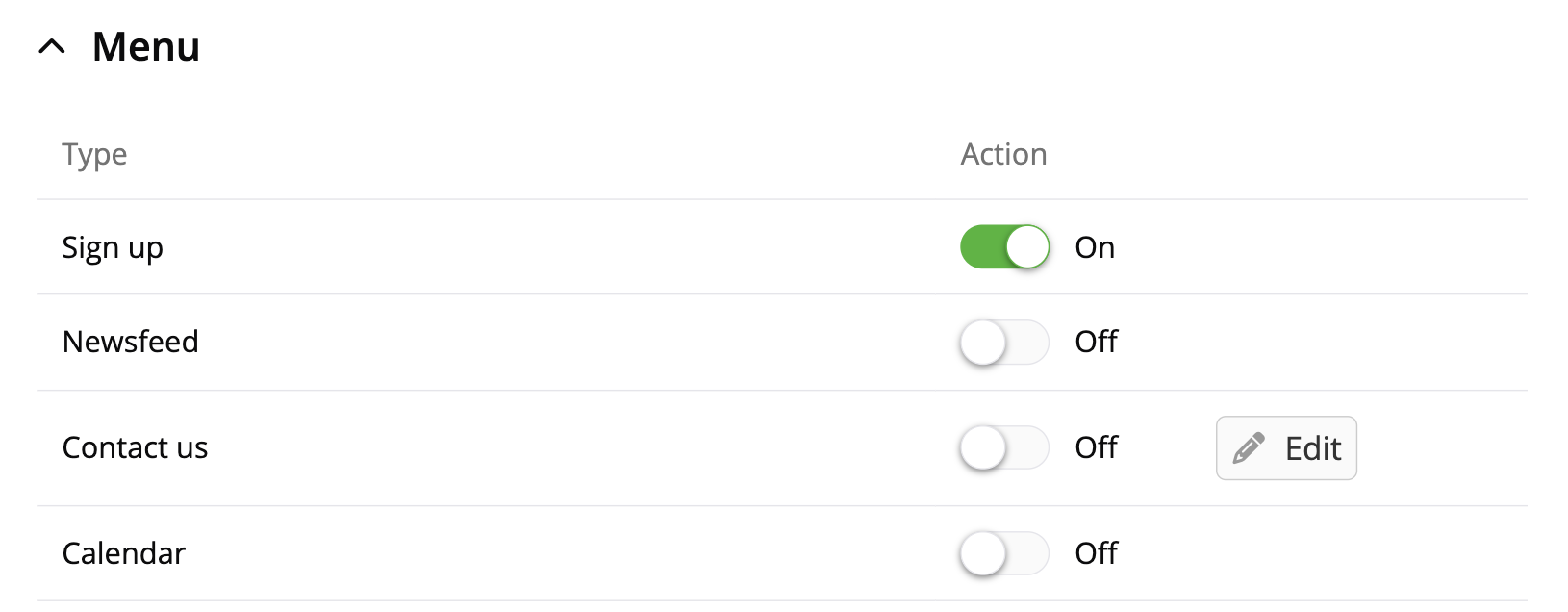Edit the Contact us menu item
This screenshot has height=612, width=1568.
point(1286,448)
